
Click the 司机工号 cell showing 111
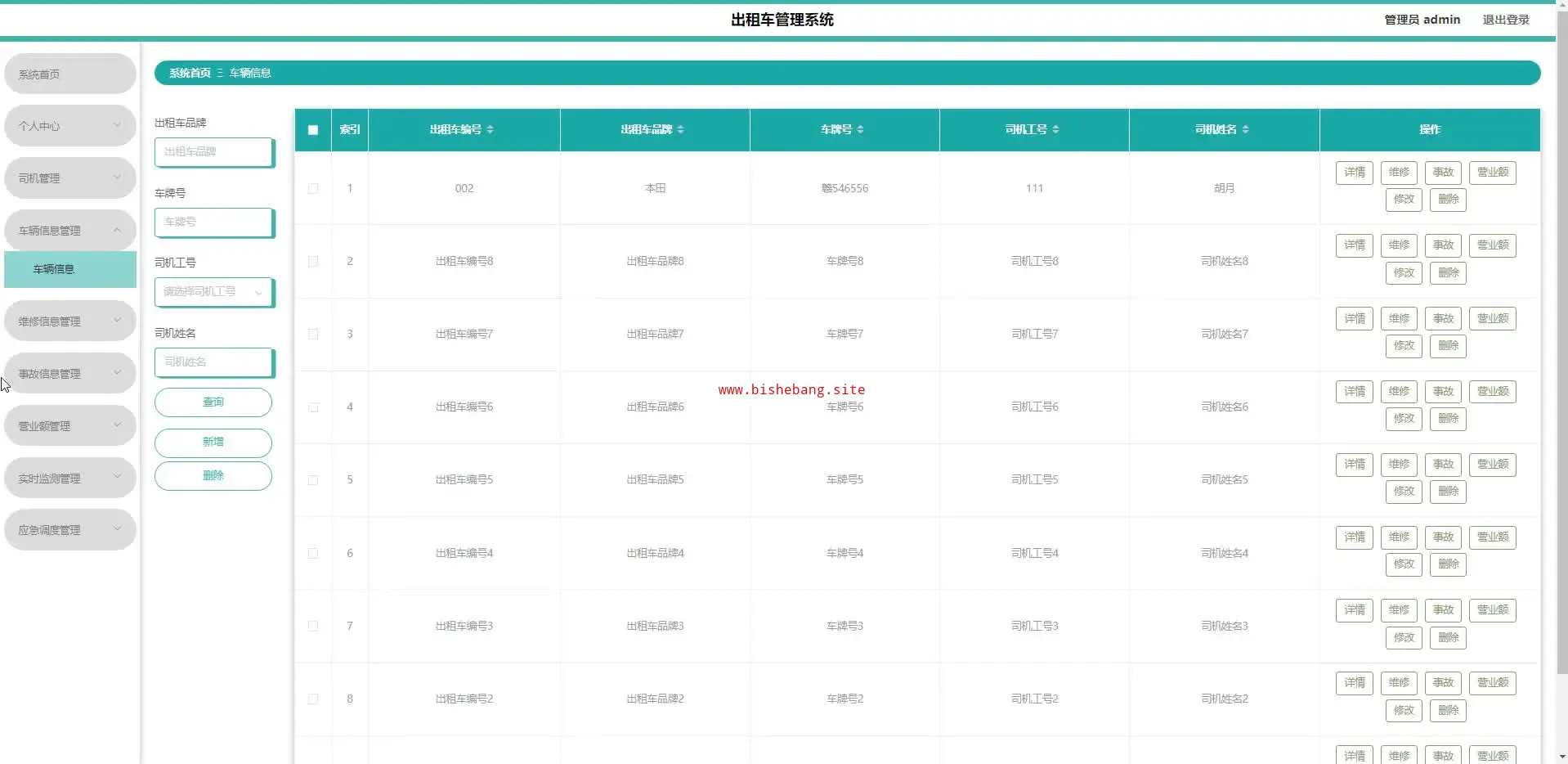point(1034,188)
